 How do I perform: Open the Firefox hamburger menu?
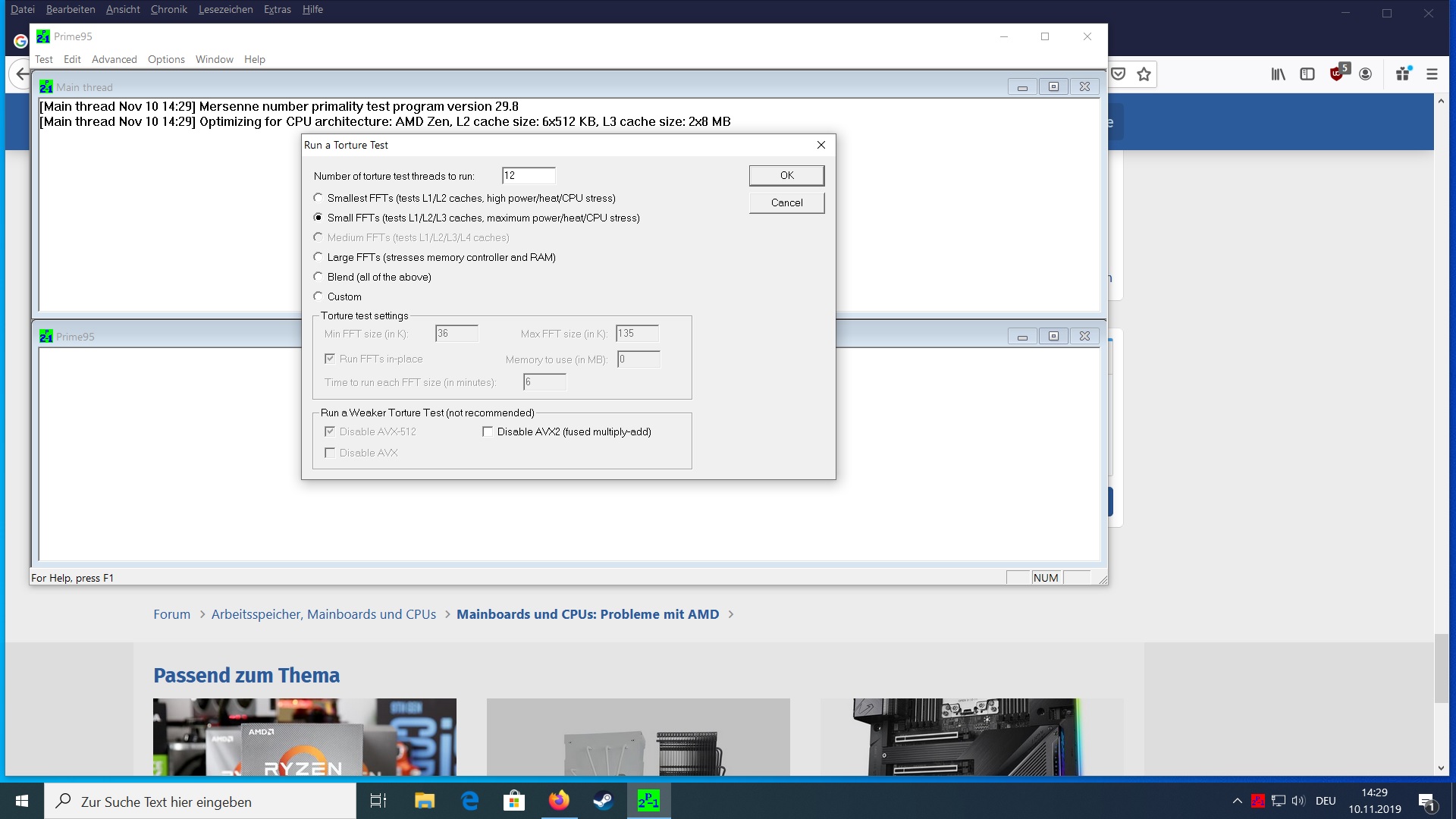pos(1432,74)
